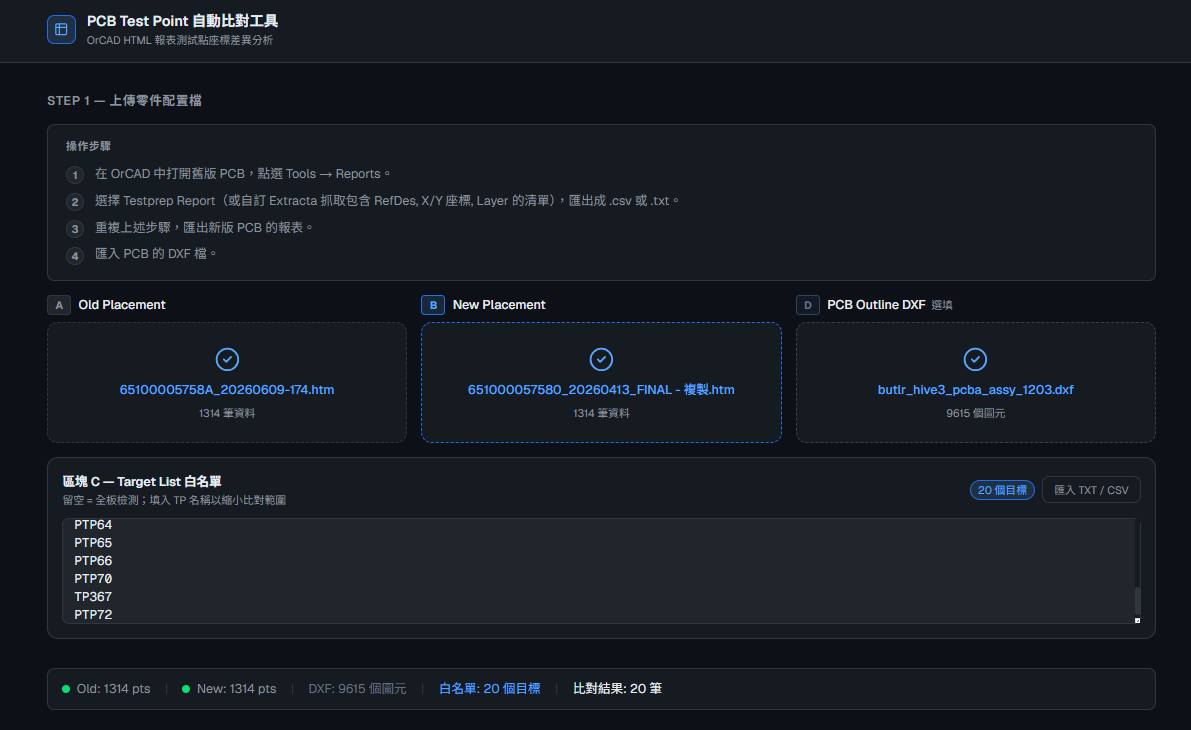Click the step 3 number circle
This screenshot has height=730, width=1191.
[x=74, y=229]
